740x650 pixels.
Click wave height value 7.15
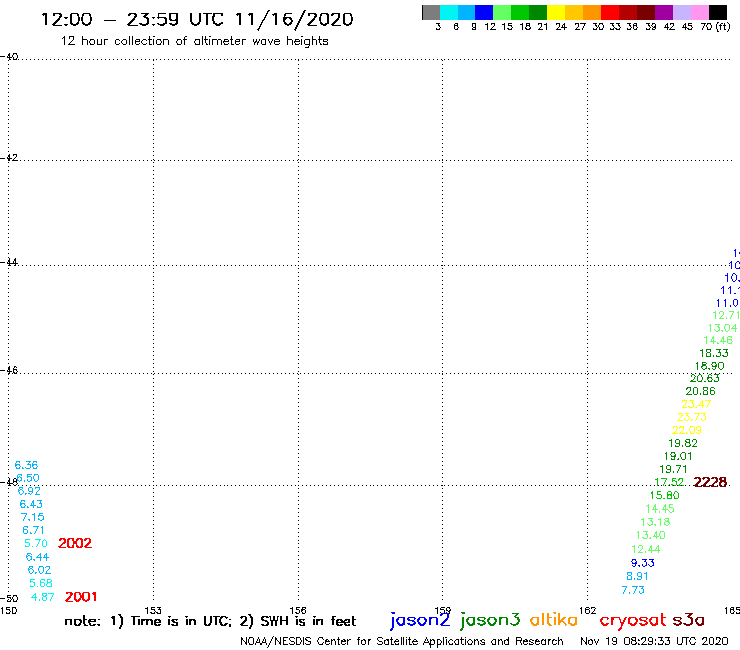point(33,517)
